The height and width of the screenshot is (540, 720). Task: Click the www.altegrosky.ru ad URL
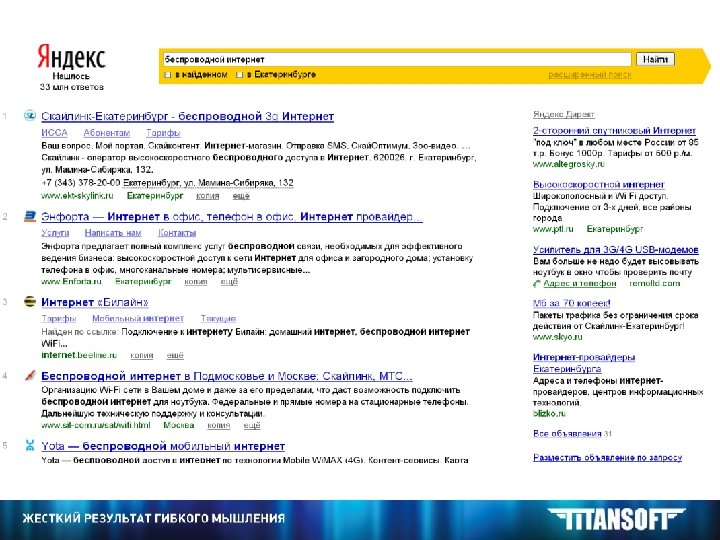pos(568,164)
